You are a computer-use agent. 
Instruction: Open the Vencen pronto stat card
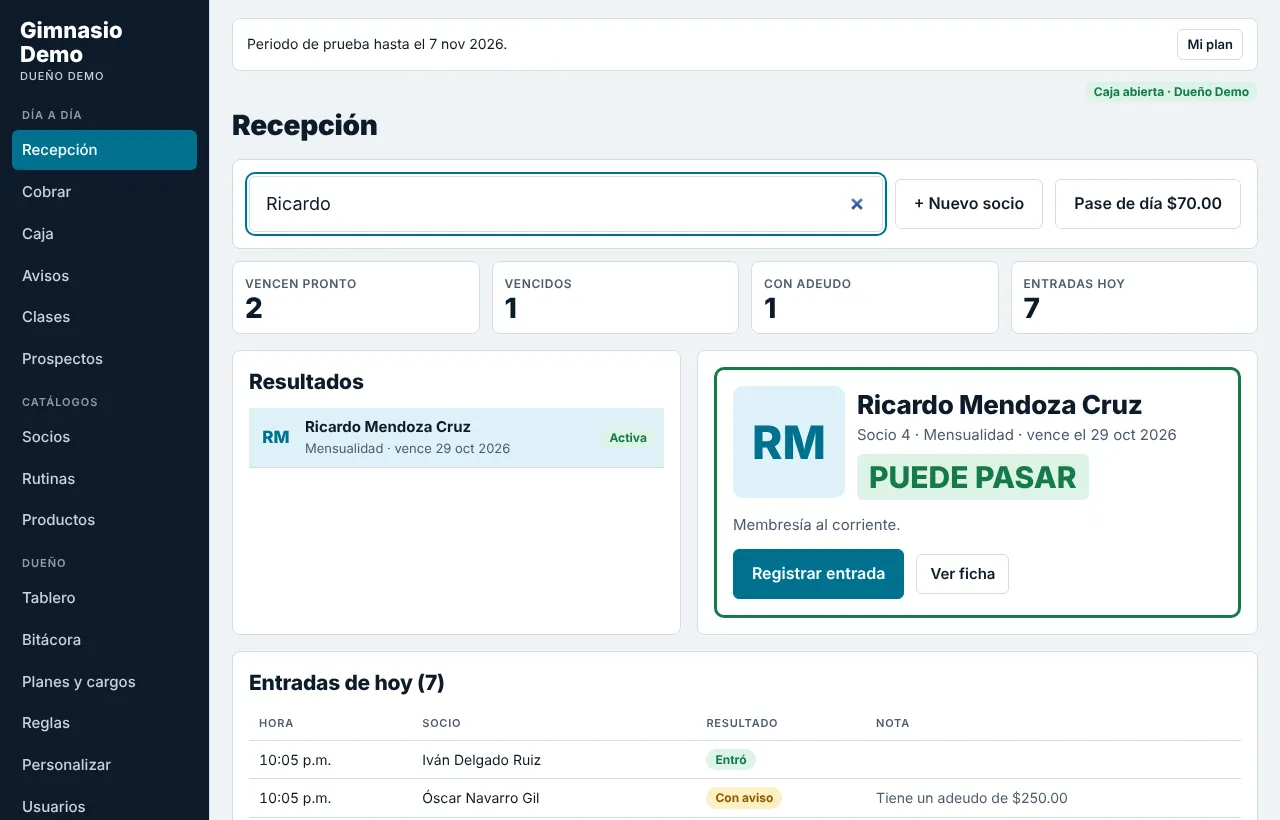click(x=356, y=298)
